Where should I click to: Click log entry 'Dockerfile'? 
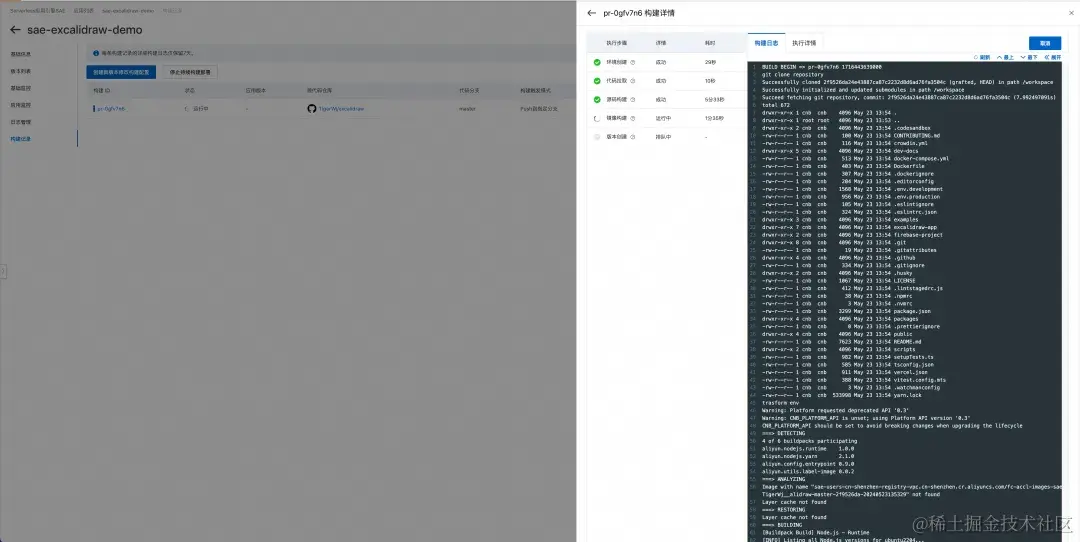(x=908, y=166)
